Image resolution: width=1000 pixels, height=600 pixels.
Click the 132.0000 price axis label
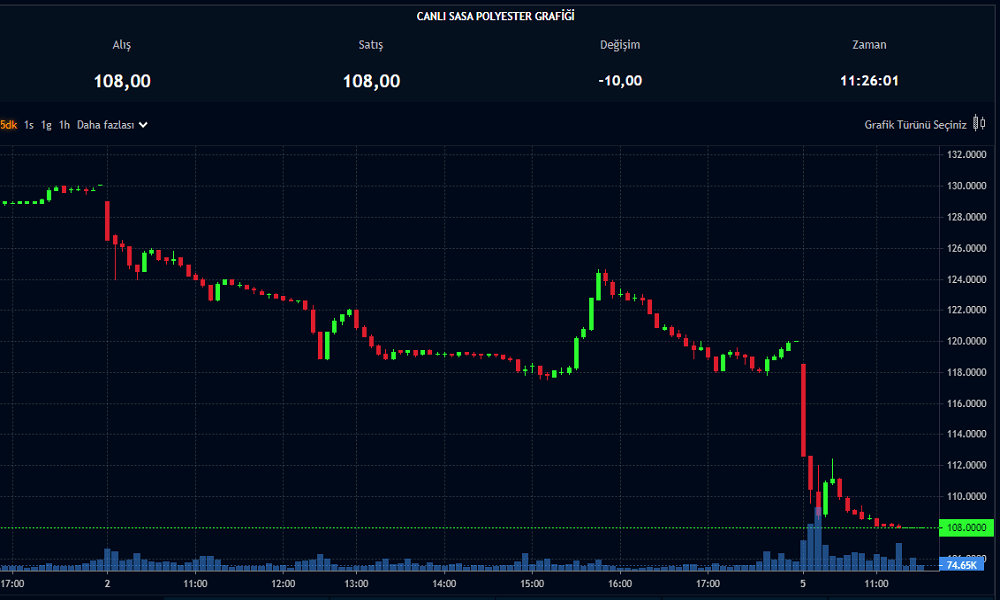966,154
